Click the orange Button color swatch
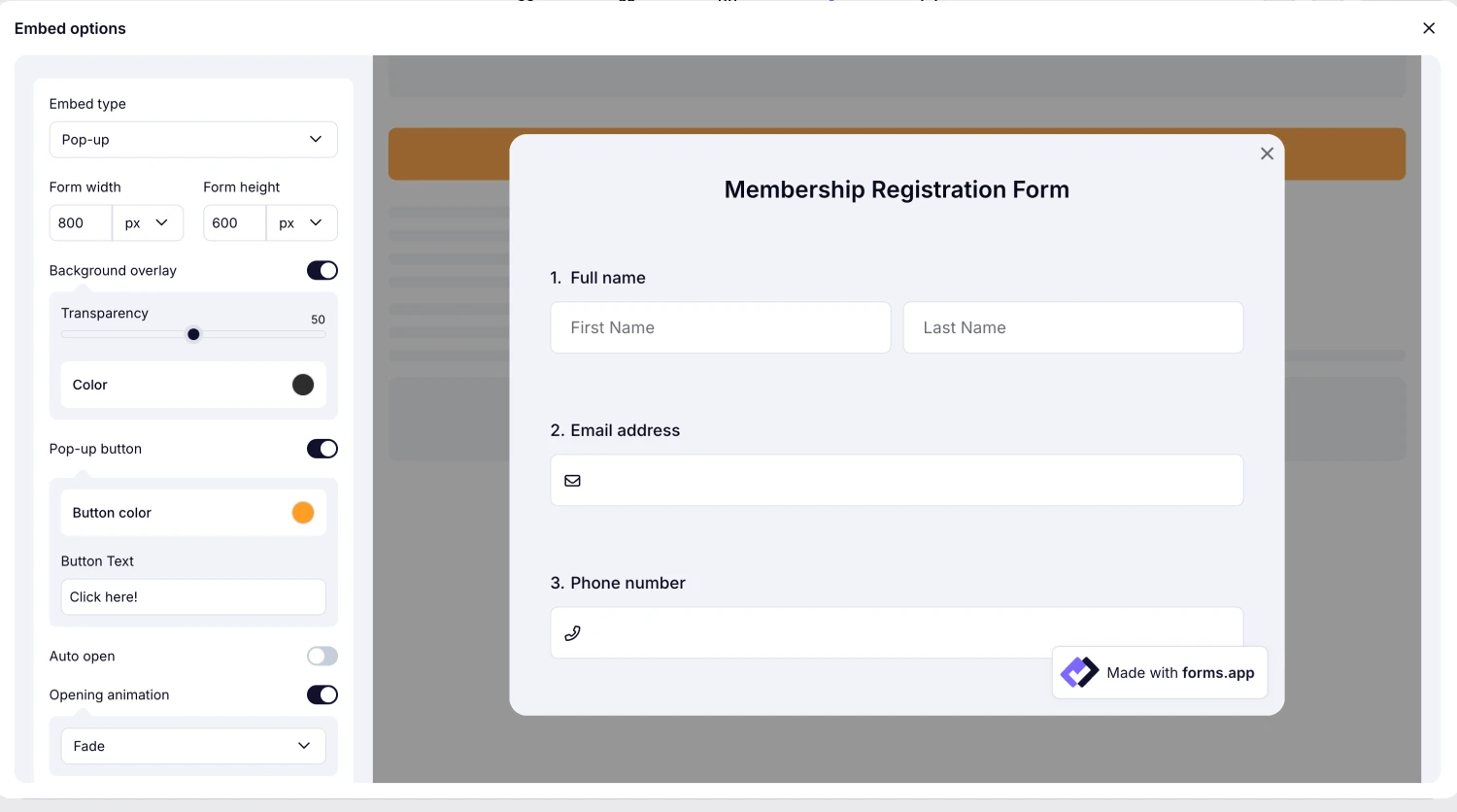The height and width of the screenshot is (812, 1457). (x=302, y=512)
